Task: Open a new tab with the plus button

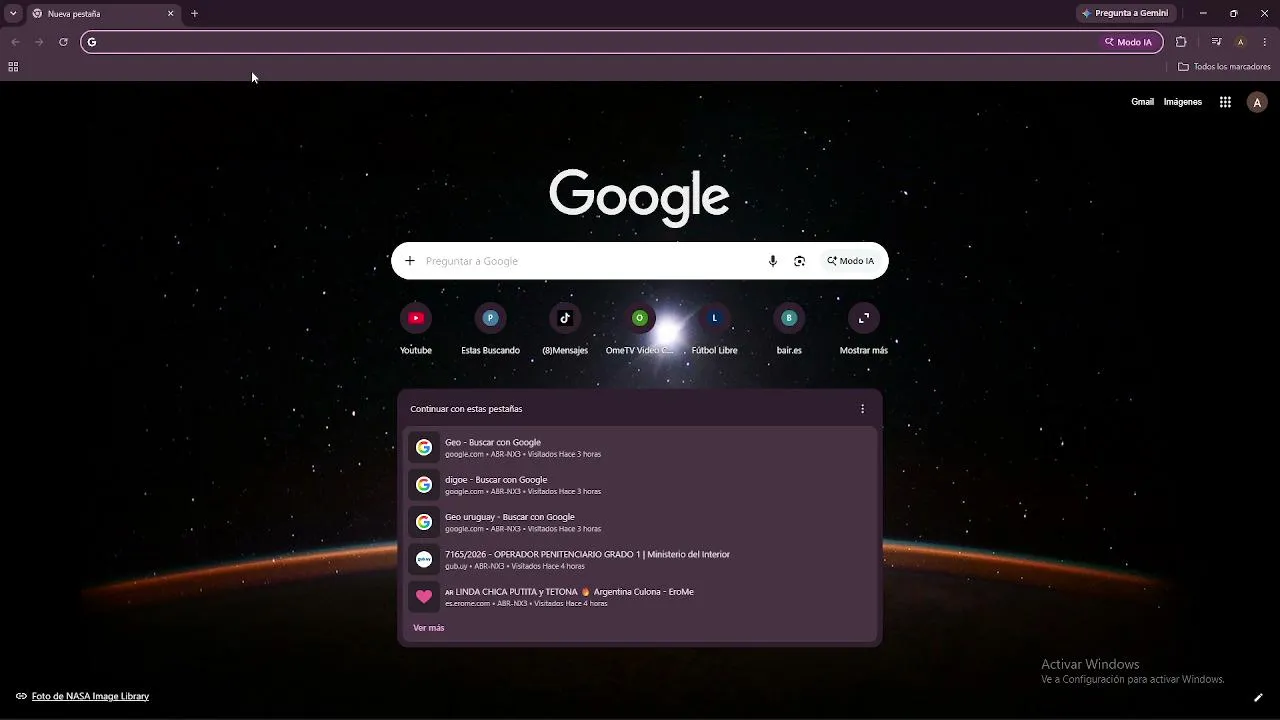Action: [194, 13]
